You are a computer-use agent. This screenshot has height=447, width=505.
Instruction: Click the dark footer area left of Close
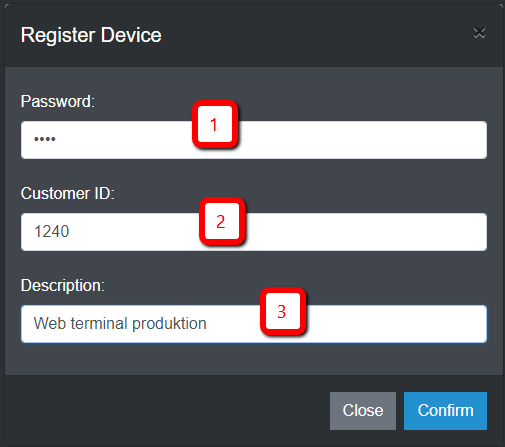coord(167,411)
